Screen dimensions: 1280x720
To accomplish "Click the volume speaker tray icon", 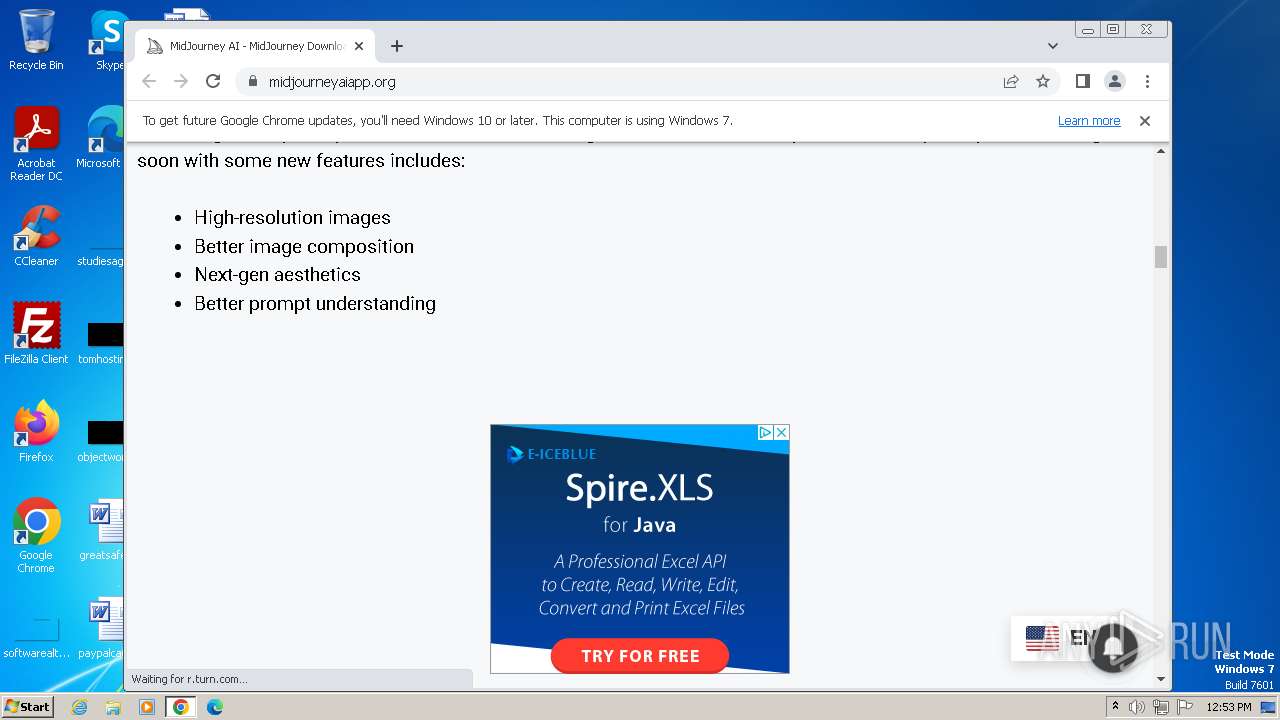I will tap(1138, 707).
